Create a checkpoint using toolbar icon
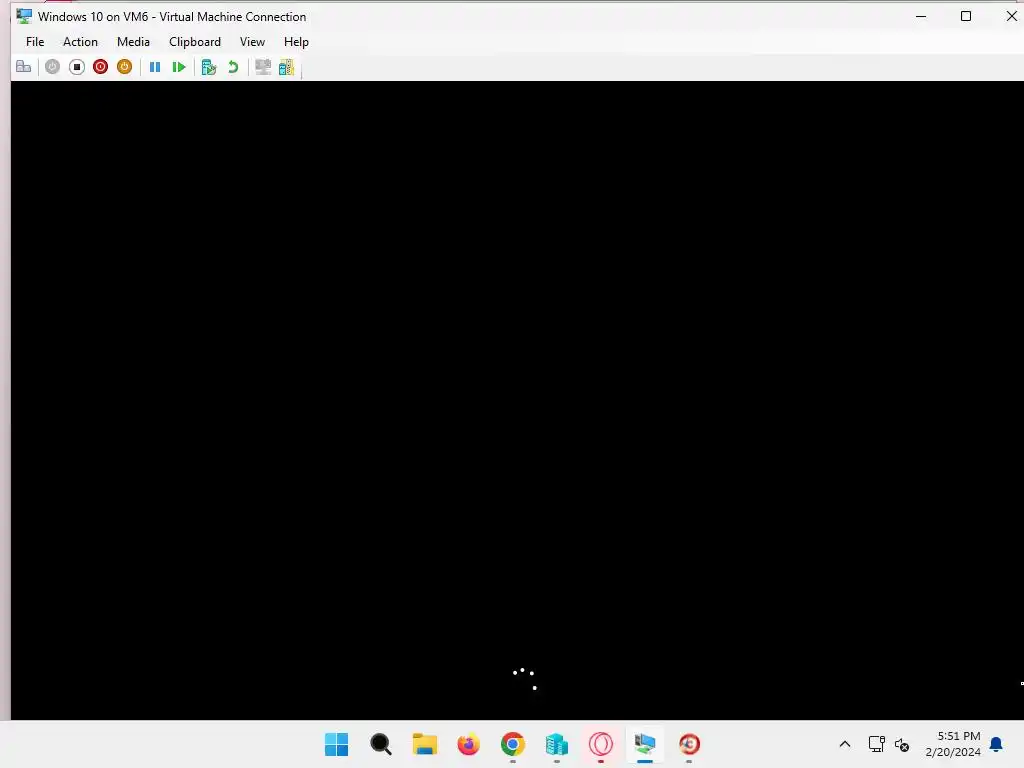1024x768 pixels. 208,67
